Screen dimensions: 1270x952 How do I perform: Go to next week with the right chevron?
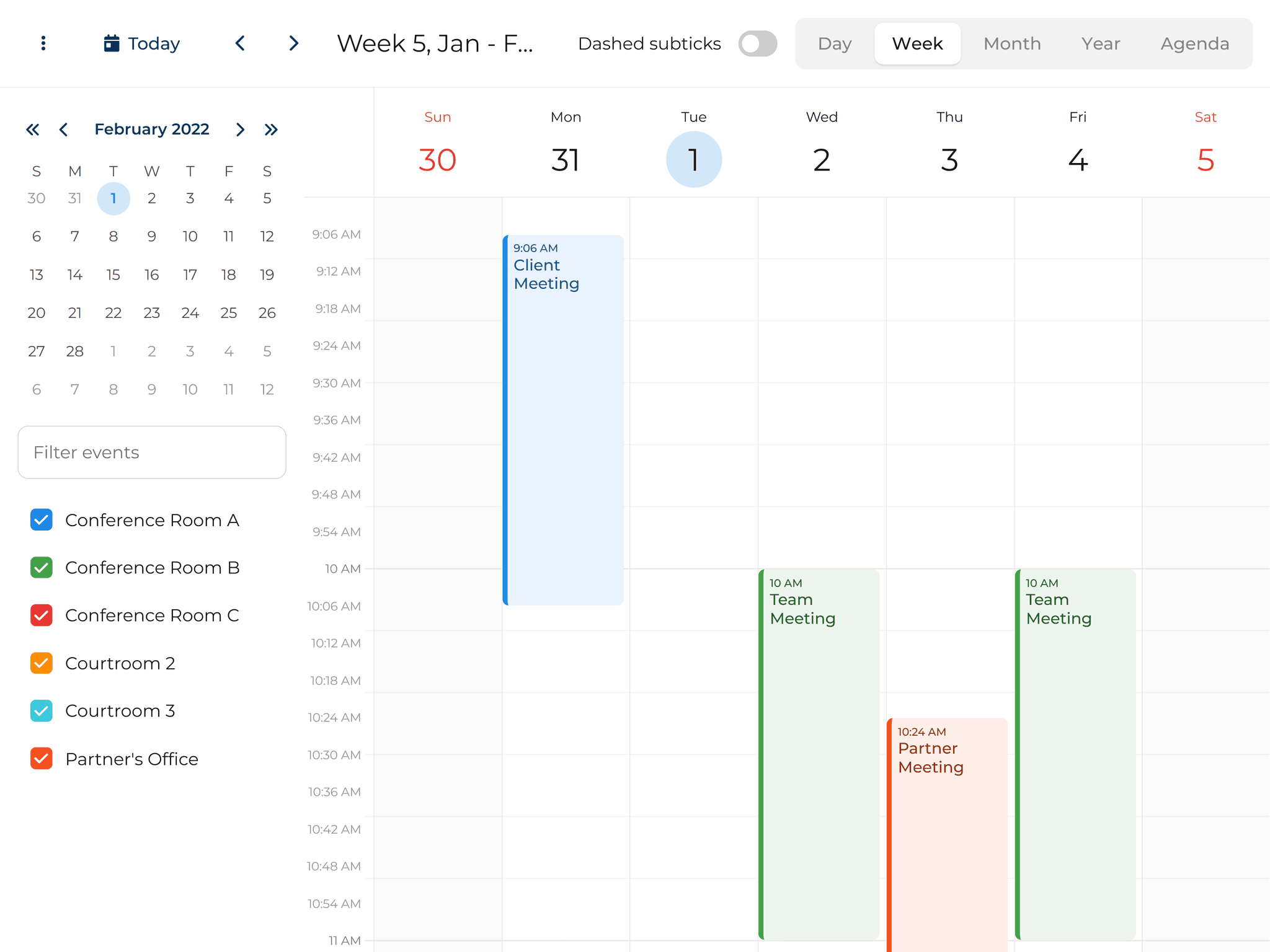293,43
